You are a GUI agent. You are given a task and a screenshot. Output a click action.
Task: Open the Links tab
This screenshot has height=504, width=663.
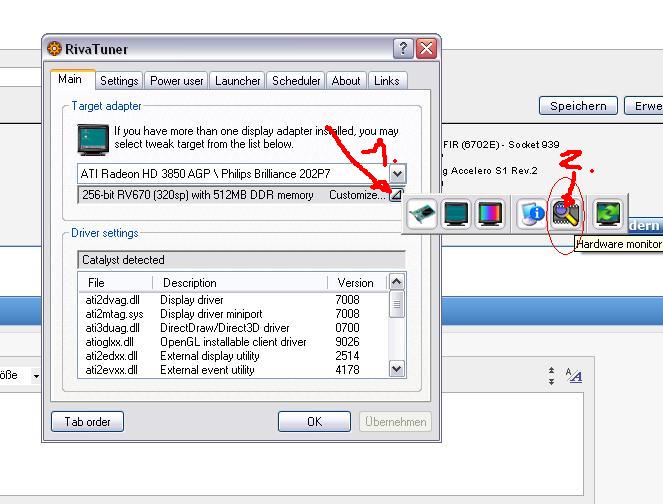(386, 81)
